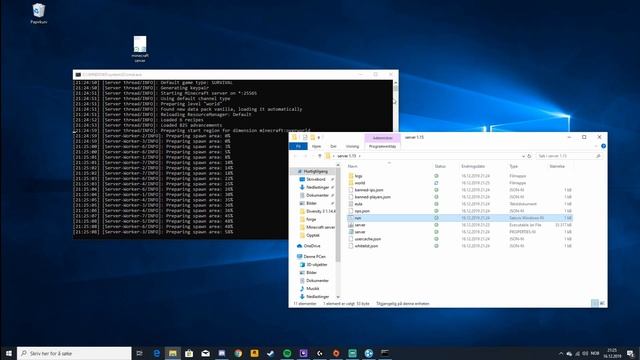Go up one folder level in Explorer
This screenshot has height=360, width=640.
(320, 156)
